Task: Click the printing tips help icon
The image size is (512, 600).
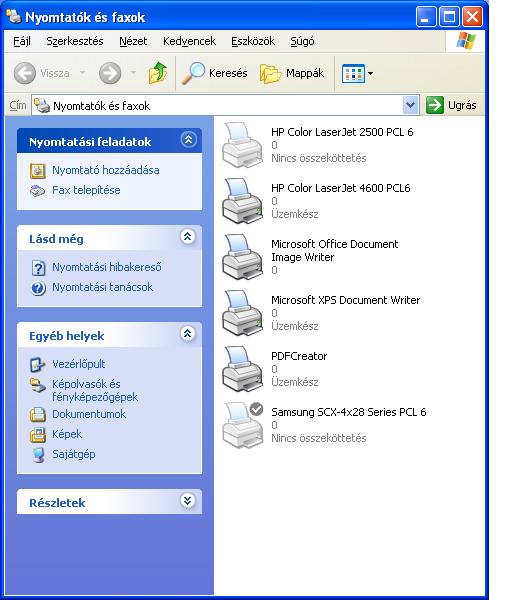Action: tap(38, 288)
